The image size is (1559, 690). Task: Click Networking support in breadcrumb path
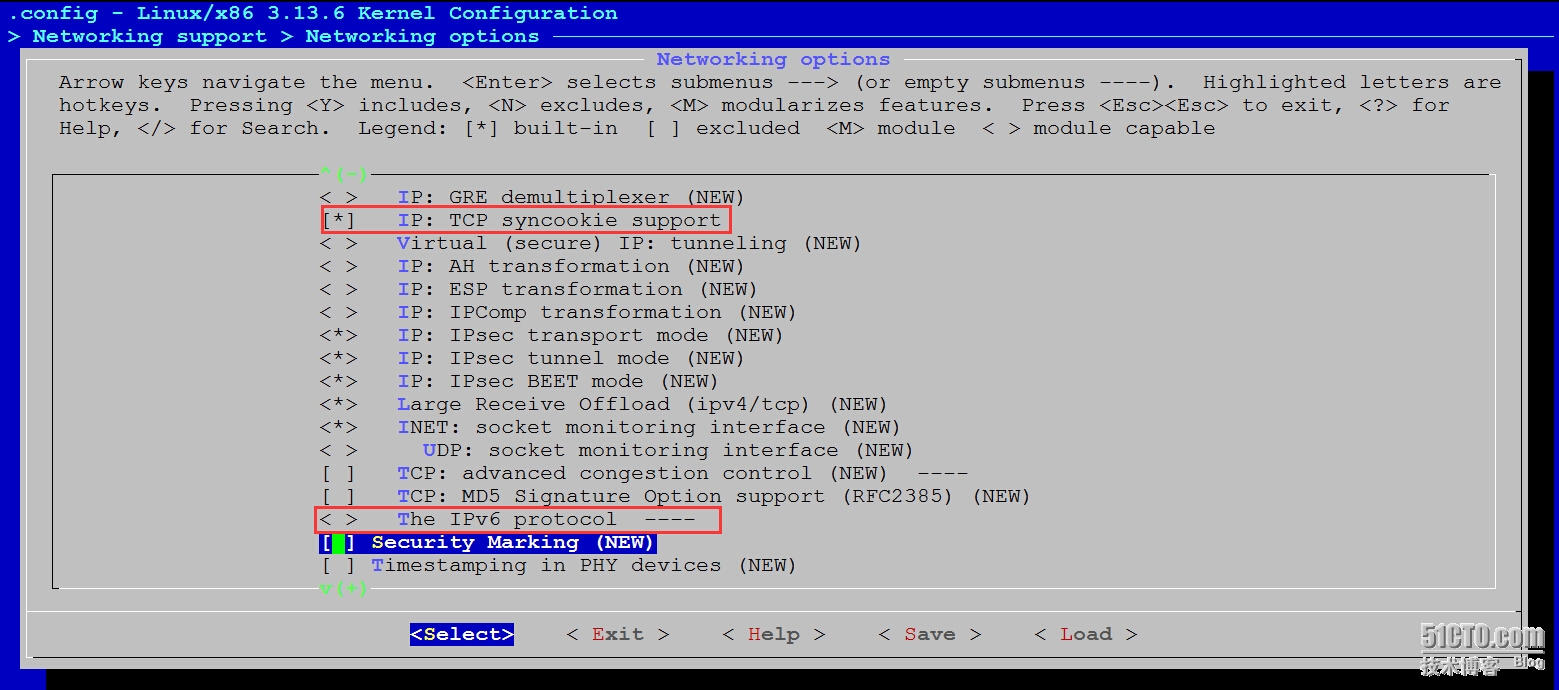coord(150,36)
